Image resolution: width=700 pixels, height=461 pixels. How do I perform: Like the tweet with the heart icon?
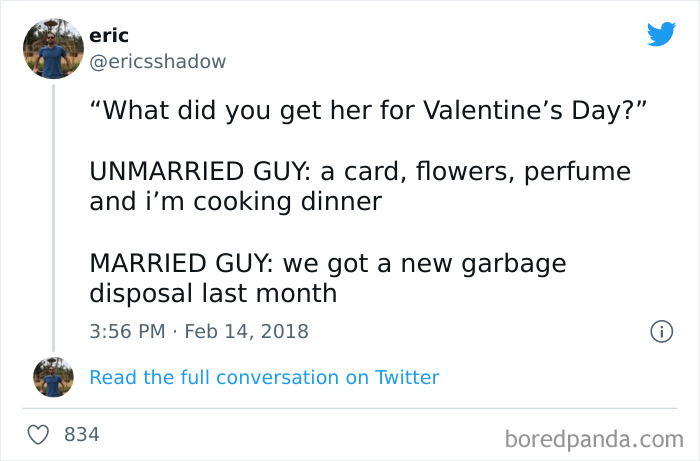pos(40,435)
